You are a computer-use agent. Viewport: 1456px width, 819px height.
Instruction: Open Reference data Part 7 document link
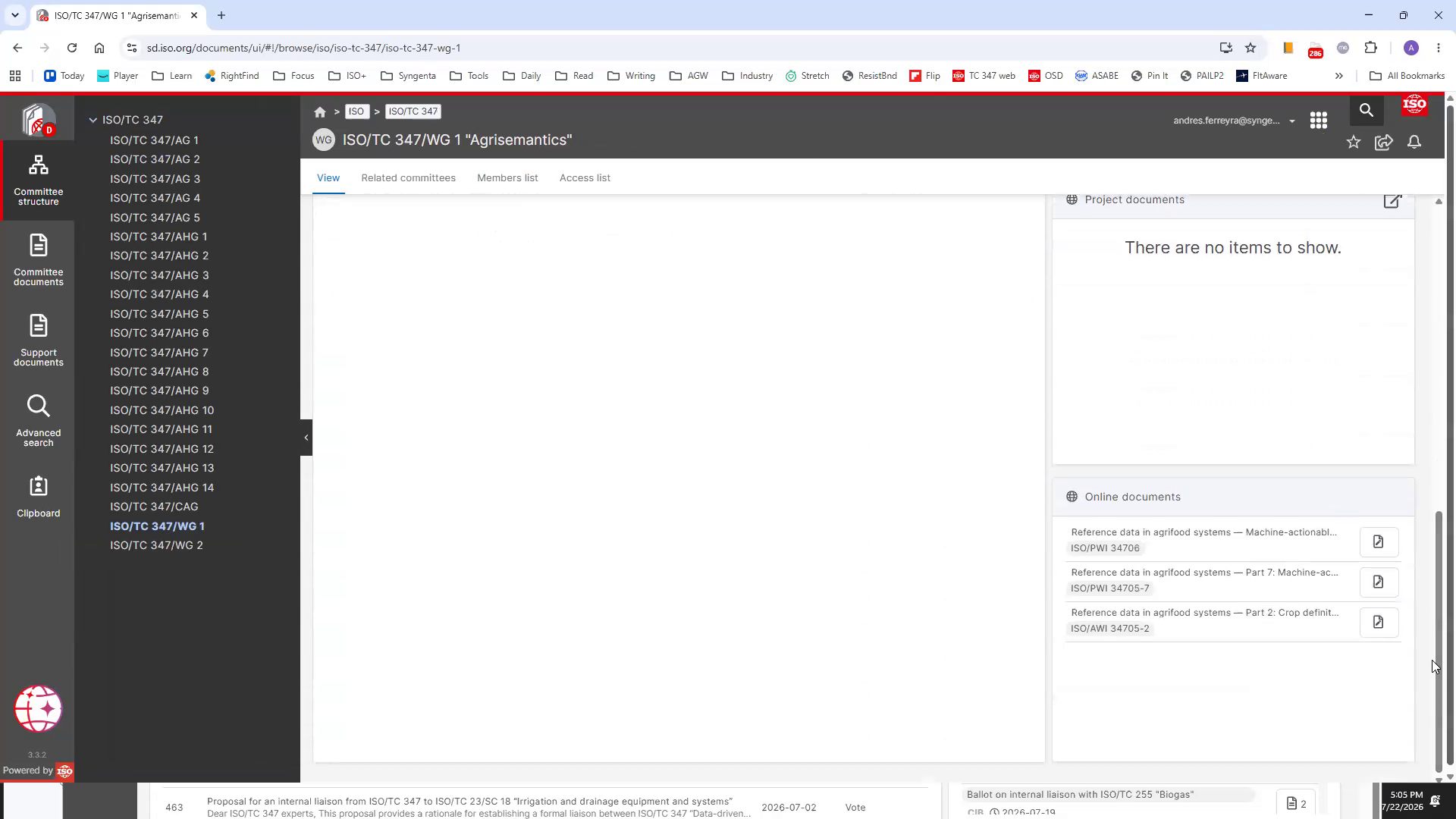coord(1204,573)
